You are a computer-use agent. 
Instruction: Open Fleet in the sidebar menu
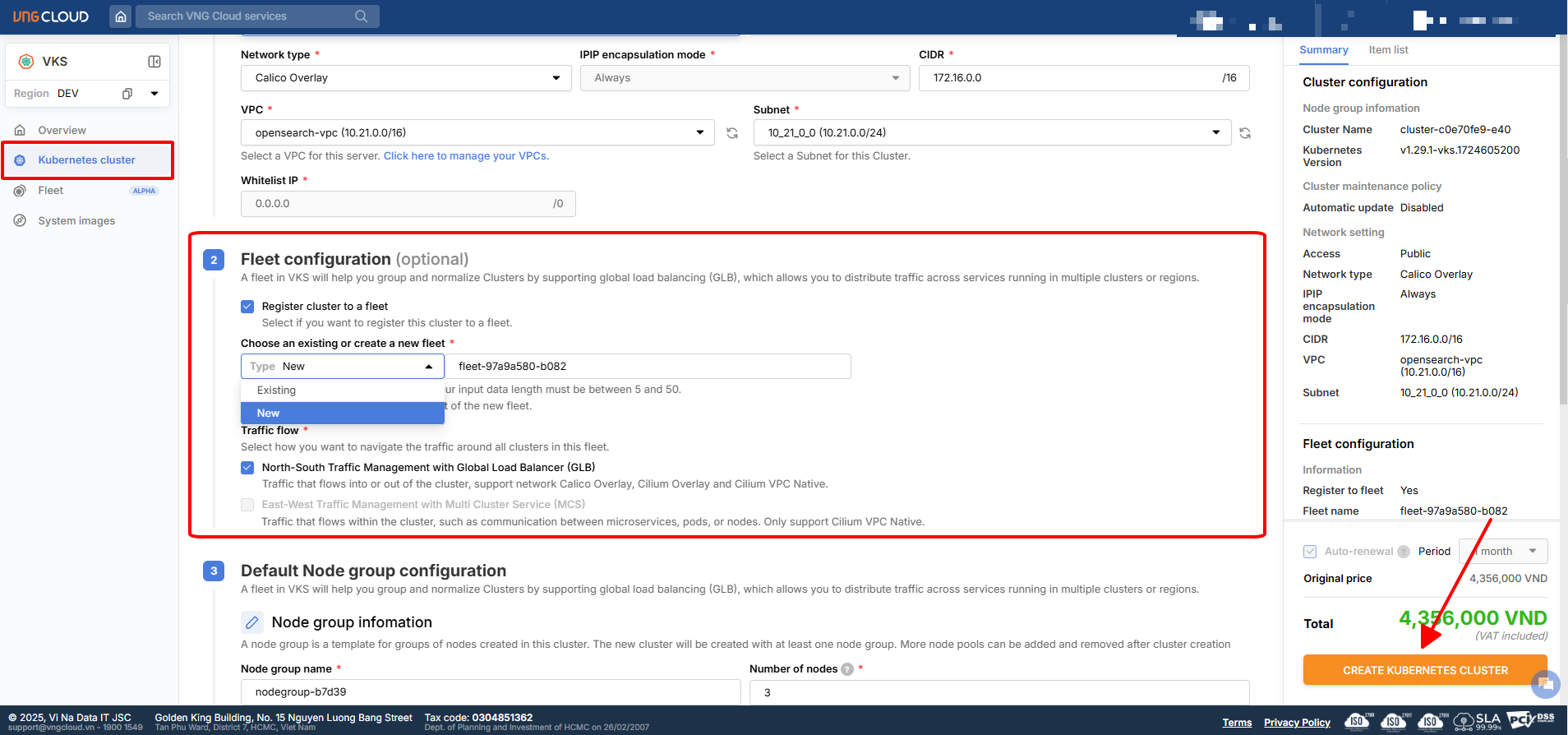[x=51, y=191]
